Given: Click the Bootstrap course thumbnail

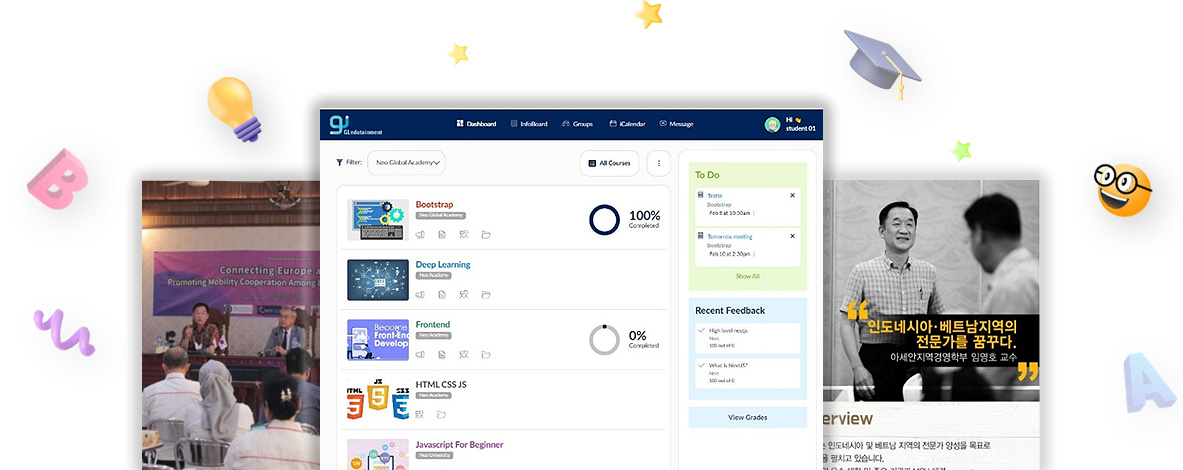Looking at the screenshot, I should coord(378,220).
